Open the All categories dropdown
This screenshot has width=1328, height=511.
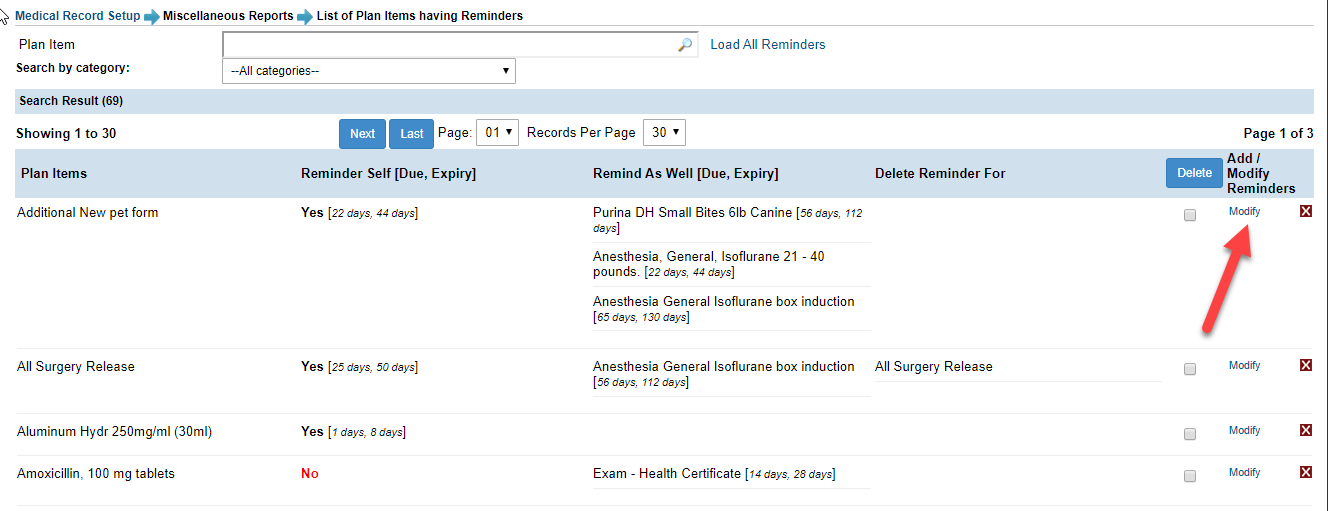coord(369,71)
